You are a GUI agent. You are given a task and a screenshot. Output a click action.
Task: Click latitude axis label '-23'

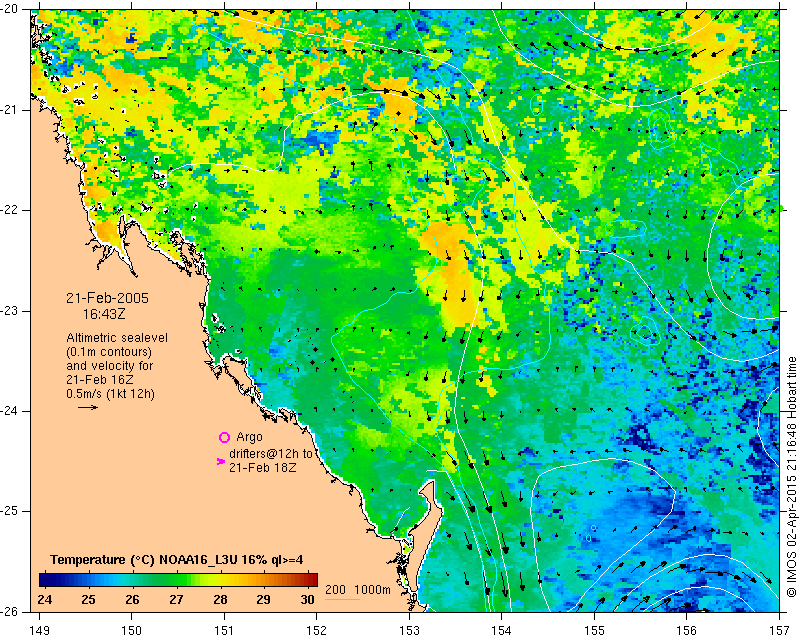[x=10, y=310]
